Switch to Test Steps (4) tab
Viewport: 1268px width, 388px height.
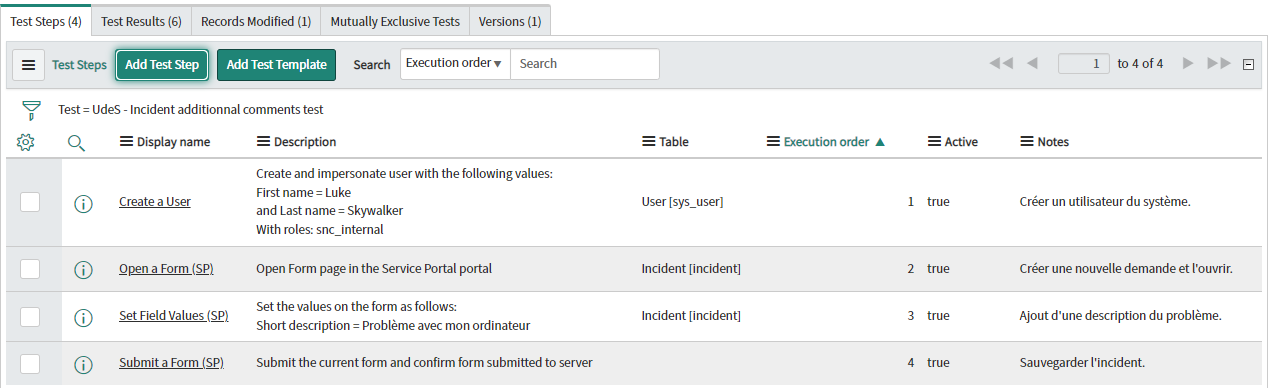coord(46,21)
